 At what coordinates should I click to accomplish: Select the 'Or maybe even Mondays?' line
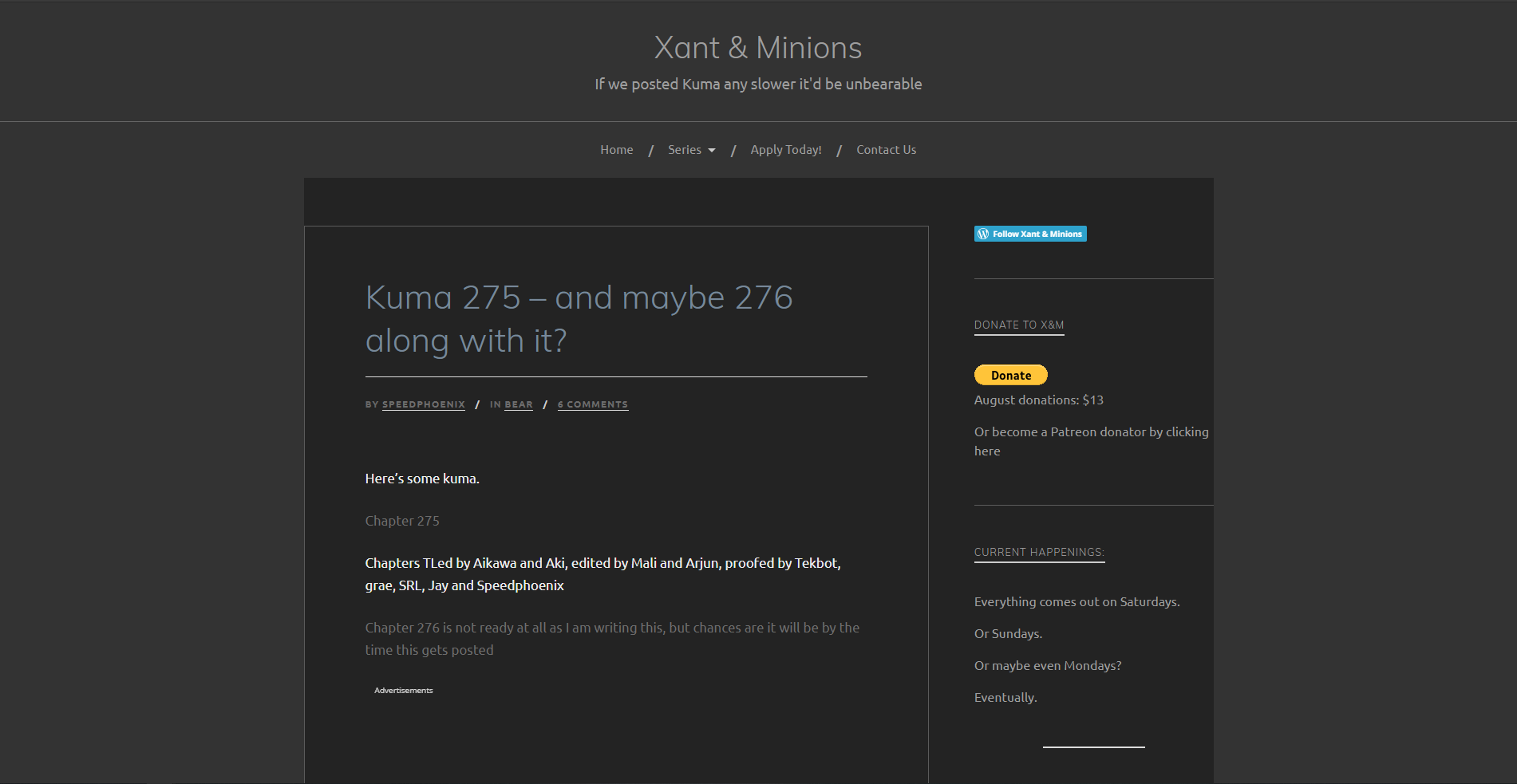click(x=1048, y=666)
